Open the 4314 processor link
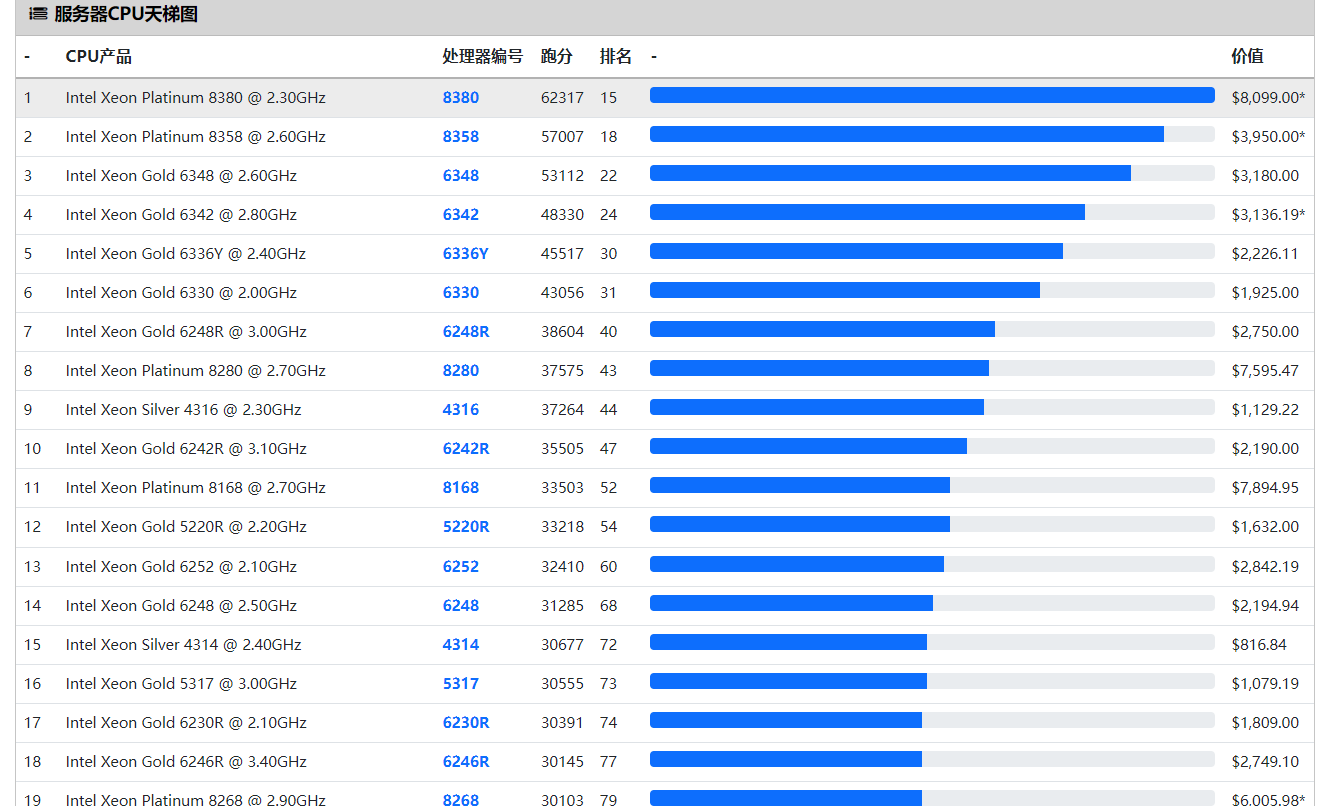The width and height of the screenshot is (1331, 806). click(x=461, y=645)
